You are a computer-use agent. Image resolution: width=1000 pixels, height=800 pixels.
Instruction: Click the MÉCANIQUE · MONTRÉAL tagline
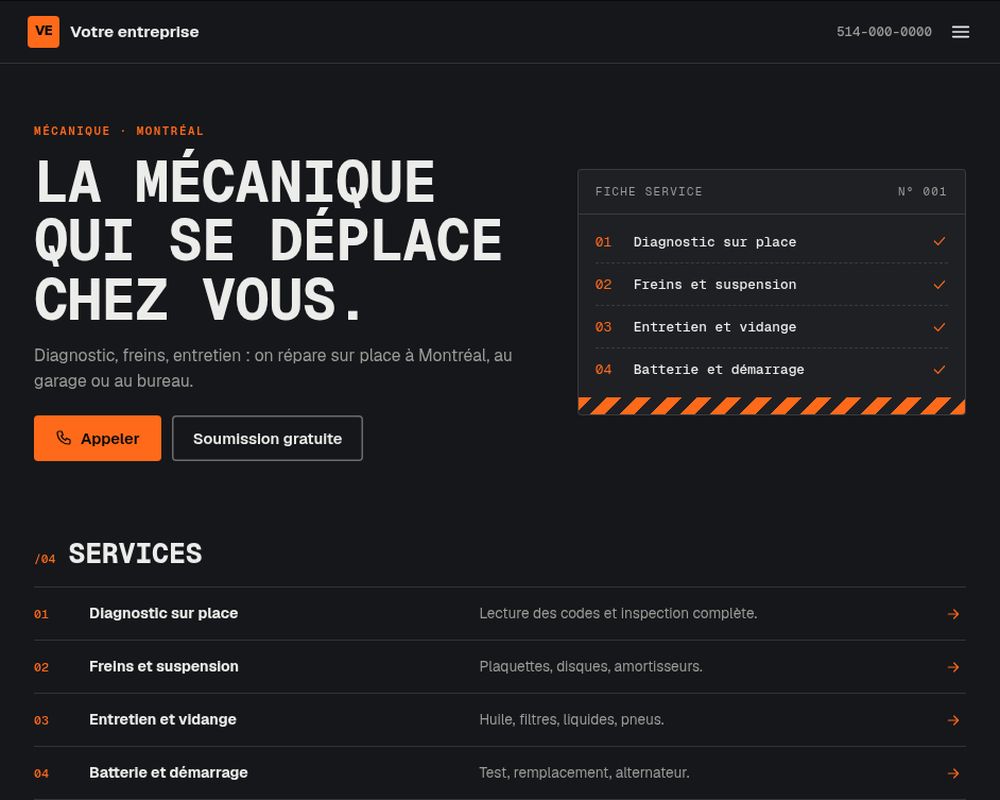119,131
